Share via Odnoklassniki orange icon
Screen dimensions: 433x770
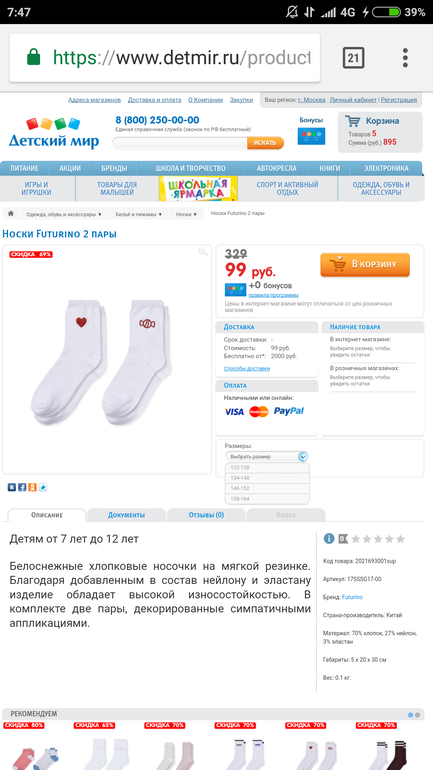click(x=32, y=487)
